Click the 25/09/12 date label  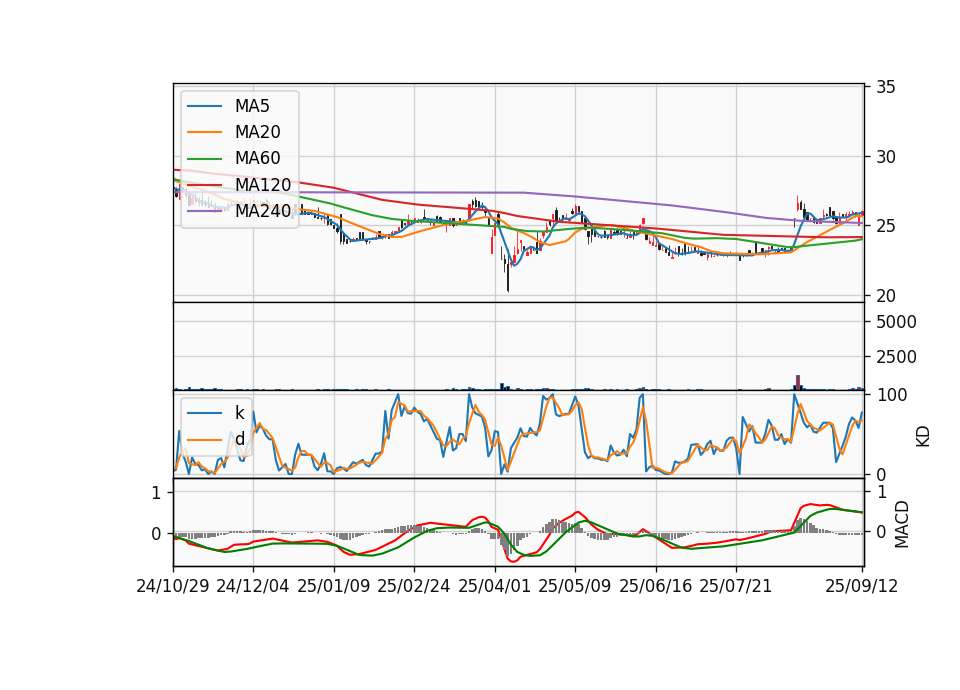click(x=861, y=586)
